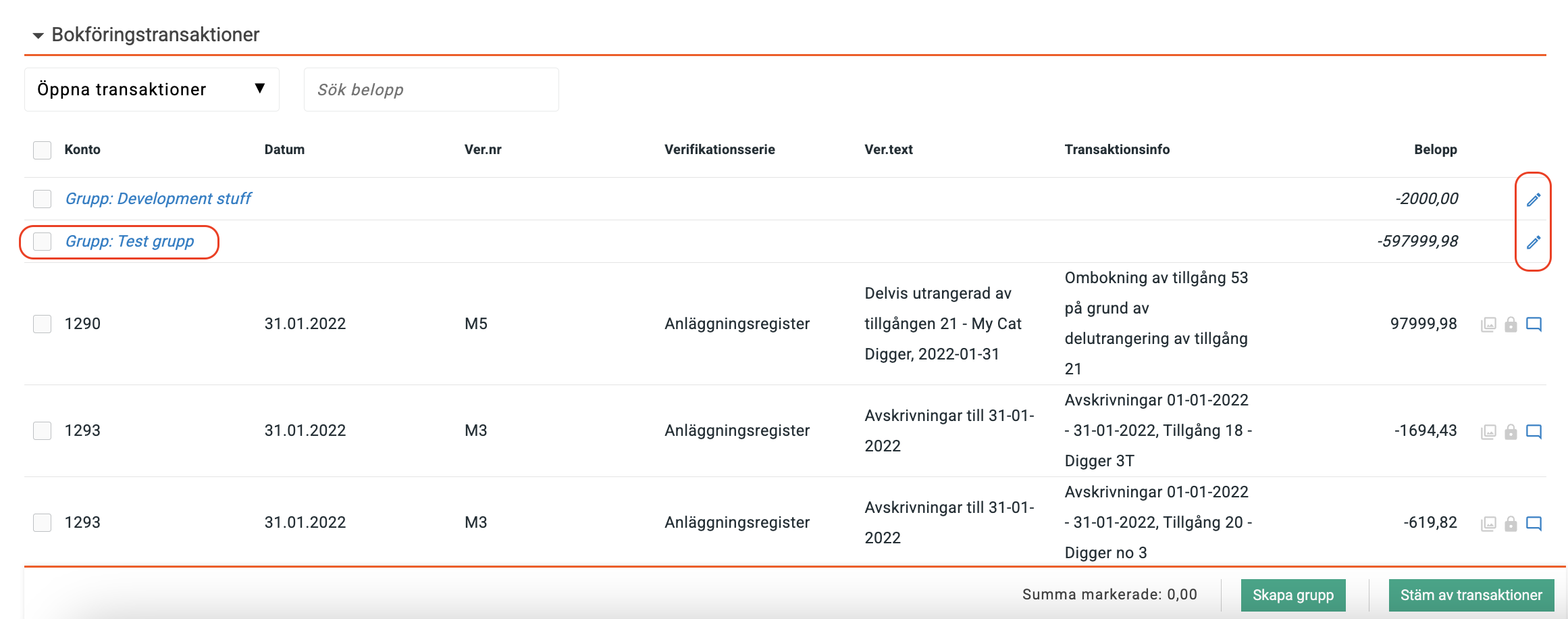Open attachment image icon on the -1694,43 row

pos(1488,431)
